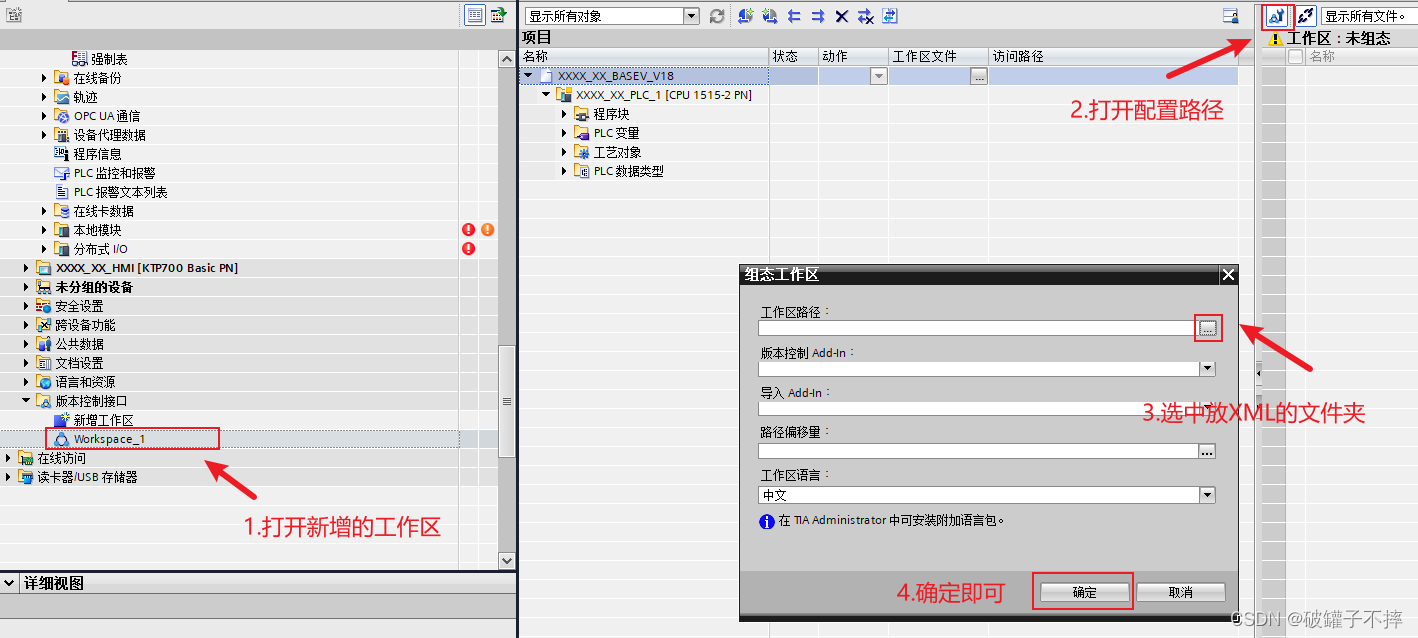The height and width of the screenshot is (638, 1418).
Task: Click the browse button next to 工作区路径
Action: pyautogui.click(x=1208, y=328)
